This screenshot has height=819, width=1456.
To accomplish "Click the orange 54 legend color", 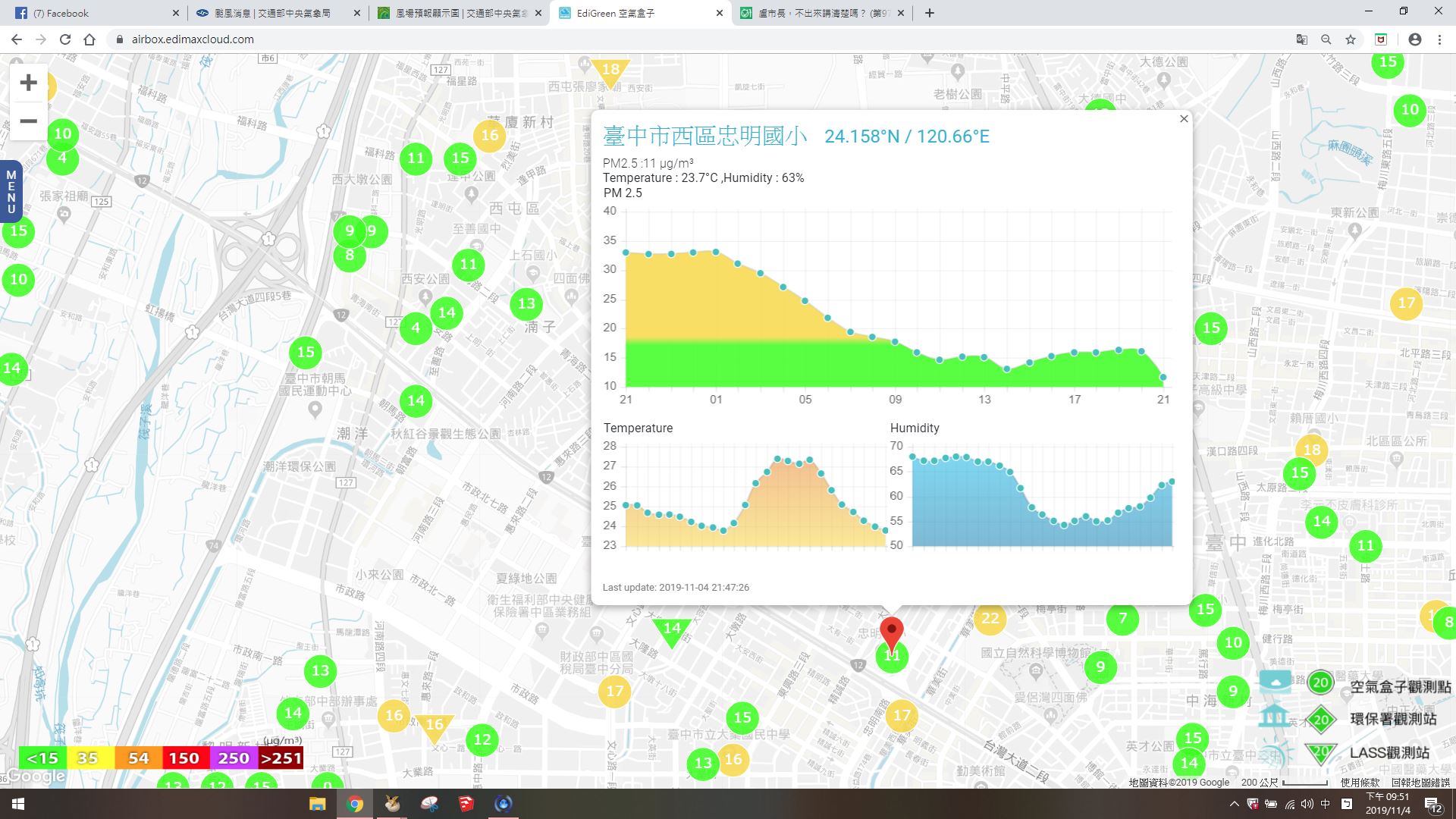I will point(139,758).
